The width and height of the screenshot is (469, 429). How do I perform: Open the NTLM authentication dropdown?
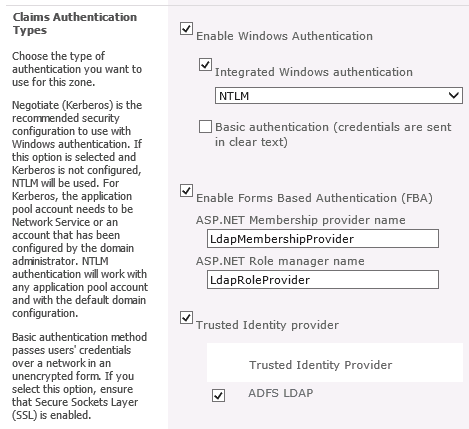pos(339,96)
